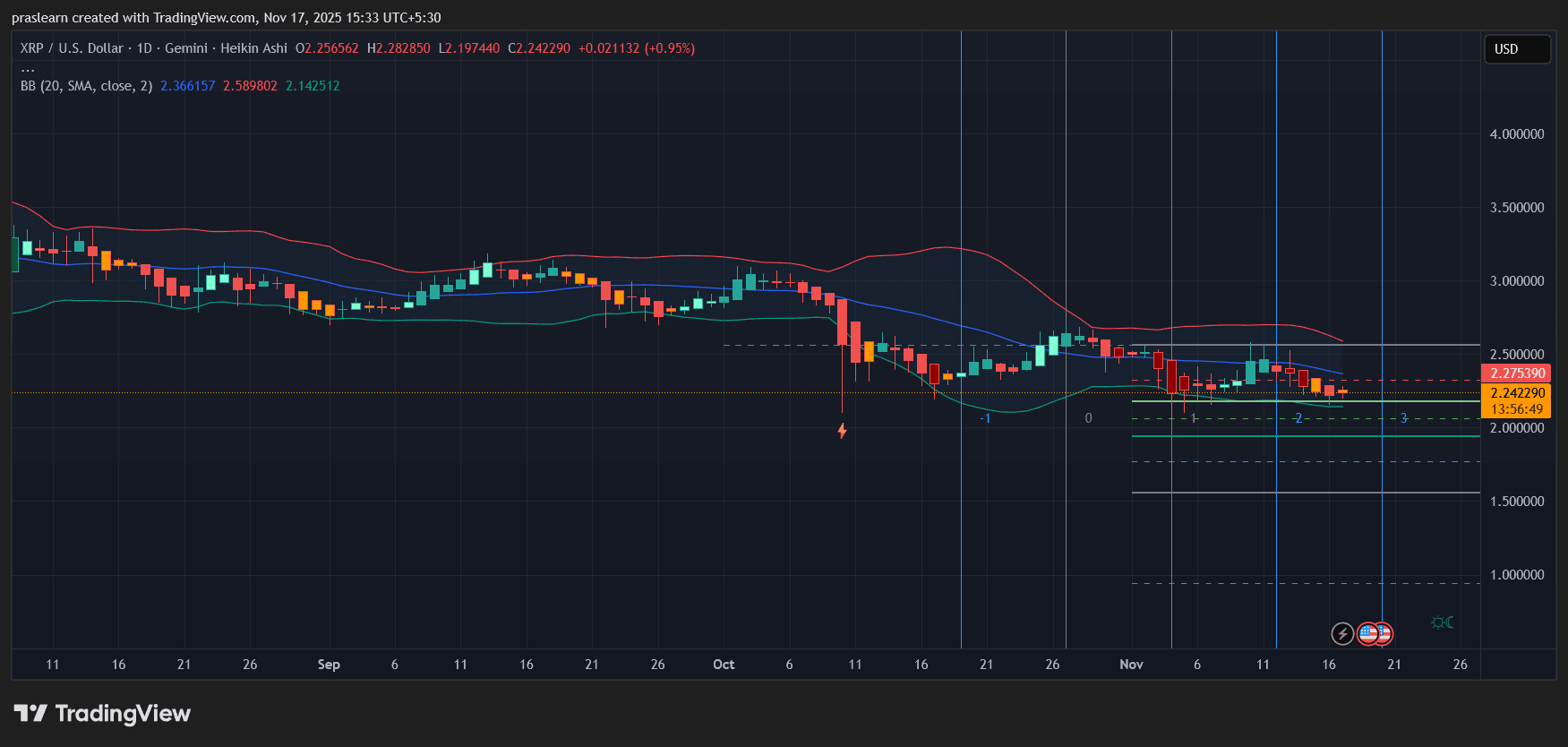
Task: Click the 3.000000 level on the price axis
Action: coord(1516,281)
